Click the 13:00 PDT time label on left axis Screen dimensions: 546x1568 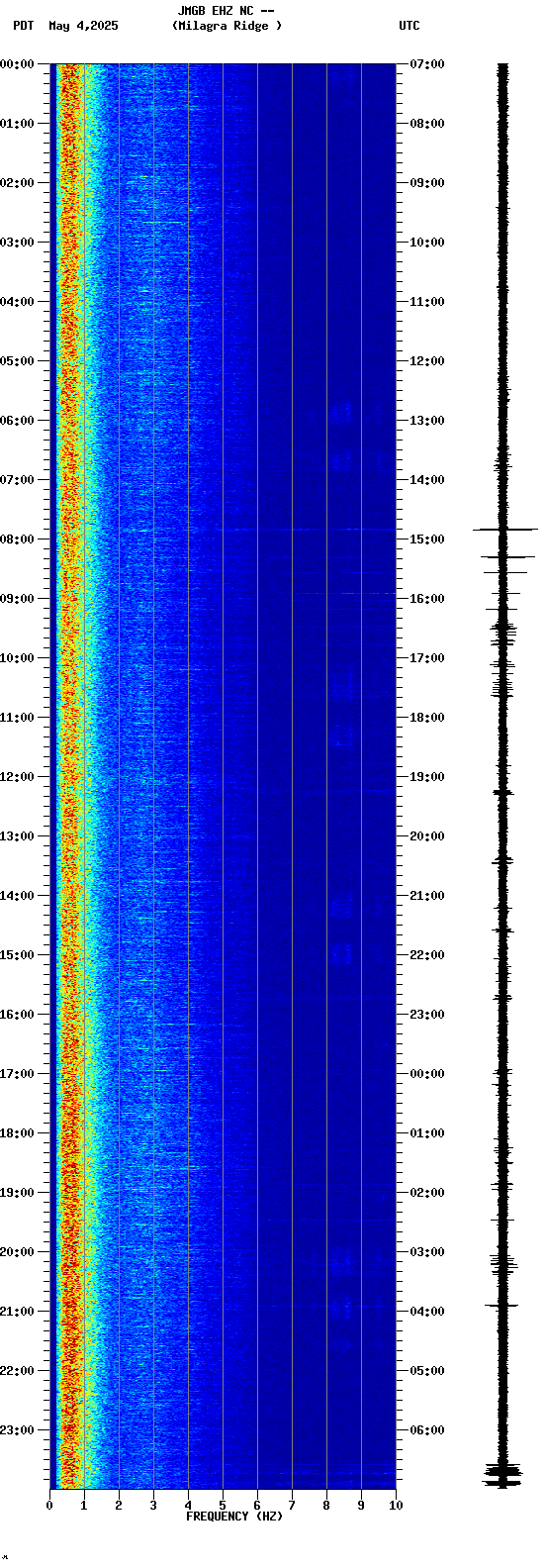(17, 836)
